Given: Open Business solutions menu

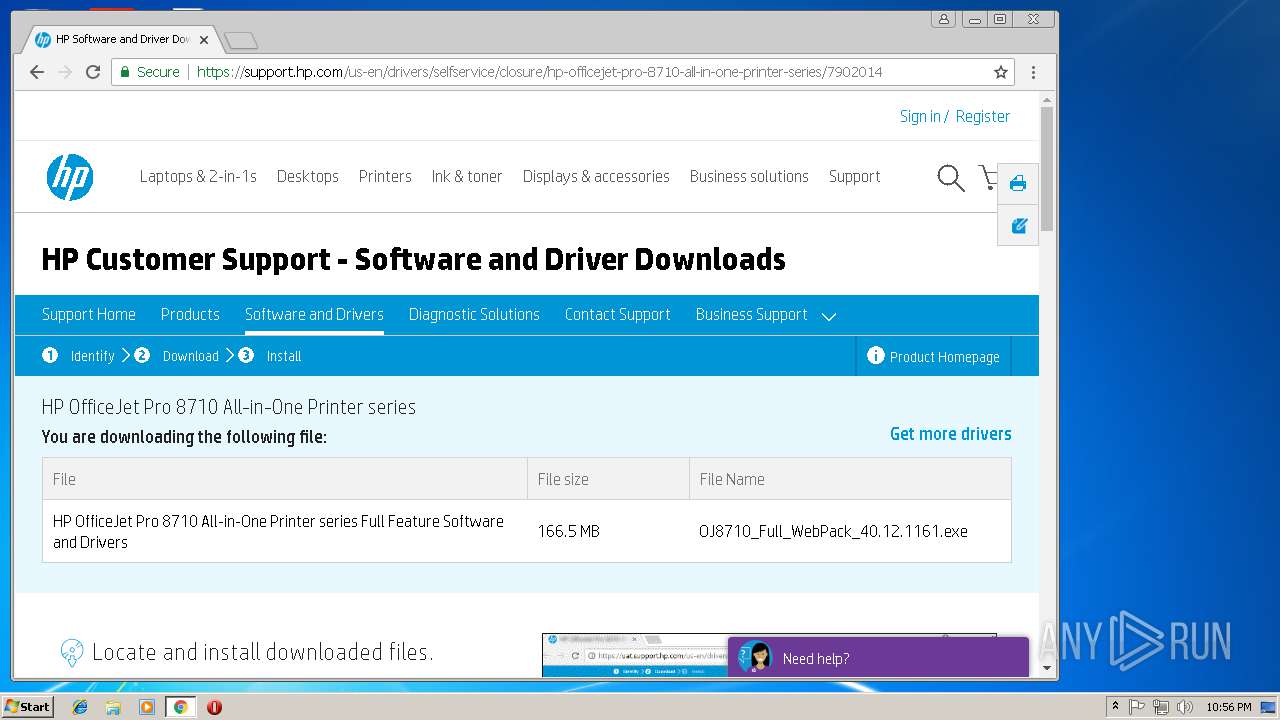Looking at the screenshot, I should [749, 177].
